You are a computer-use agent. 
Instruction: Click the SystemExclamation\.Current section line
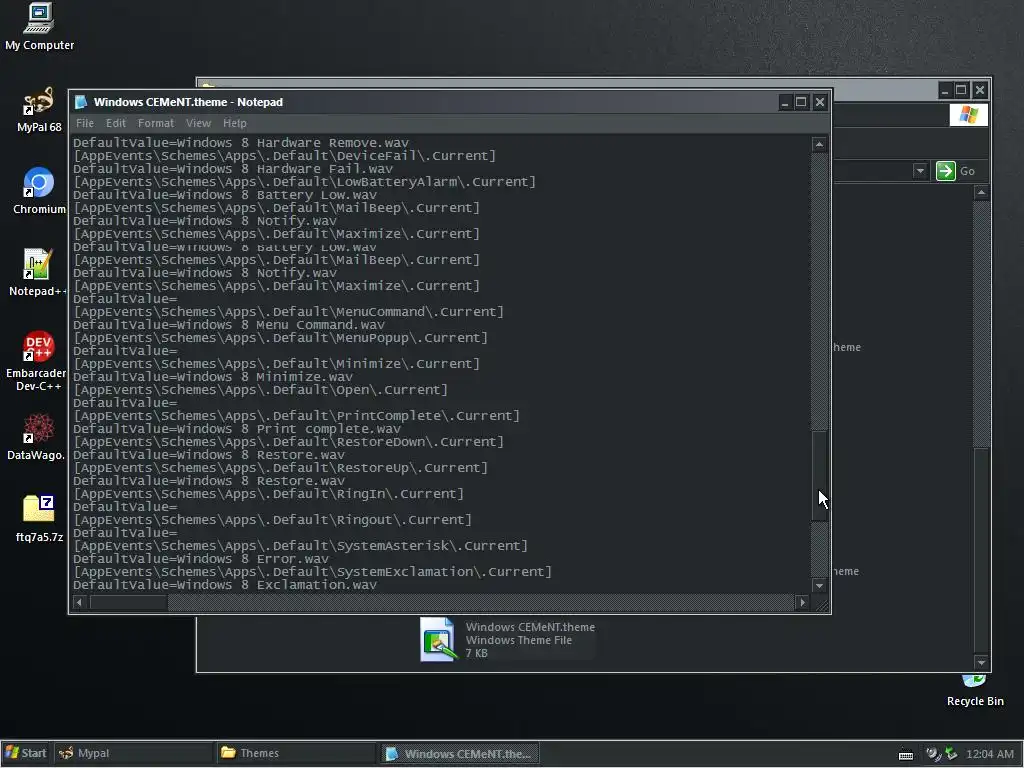(312, 571)
